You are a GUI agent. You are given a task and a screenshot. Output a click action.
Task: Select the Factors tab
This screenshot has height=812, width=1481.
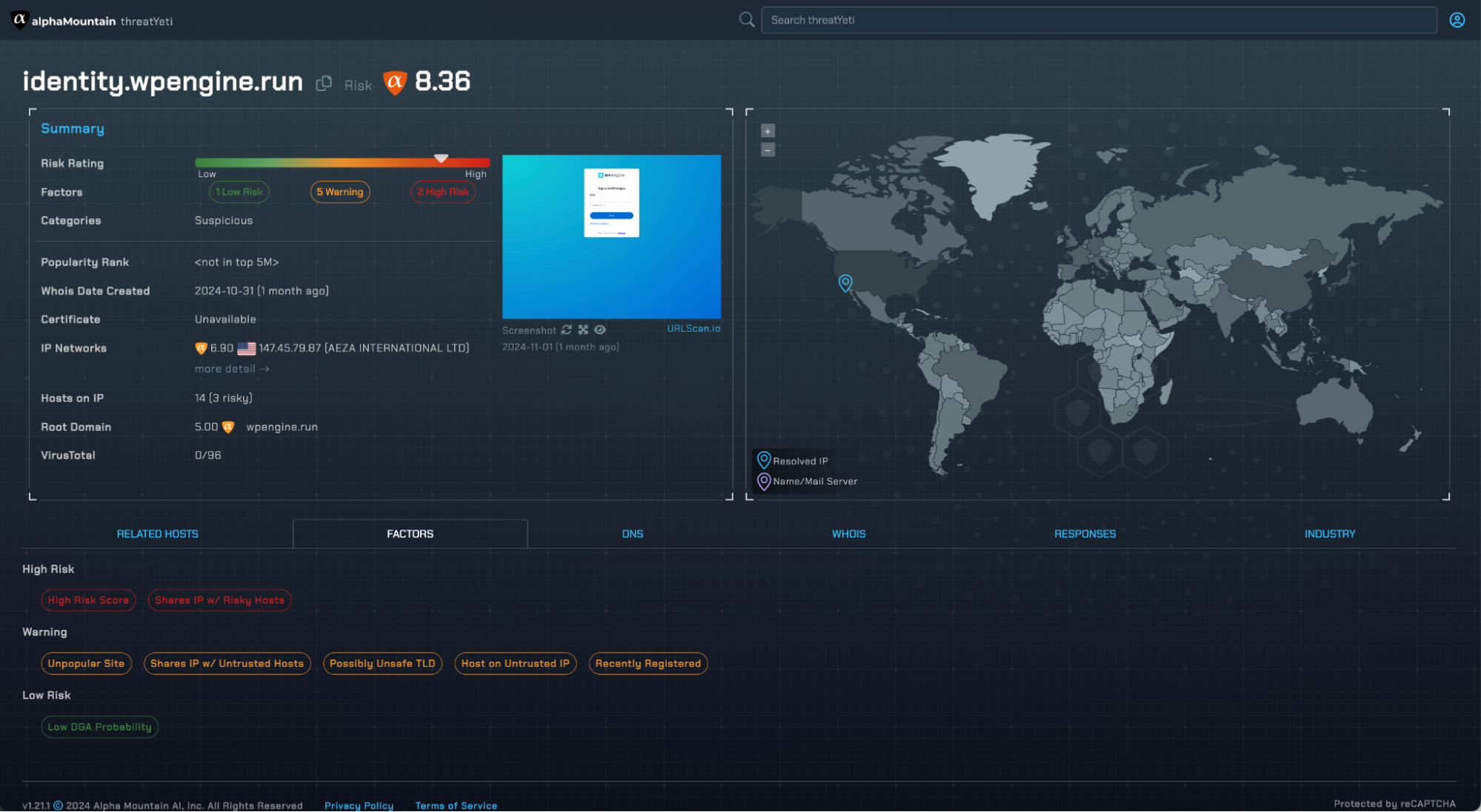[410, 533]
